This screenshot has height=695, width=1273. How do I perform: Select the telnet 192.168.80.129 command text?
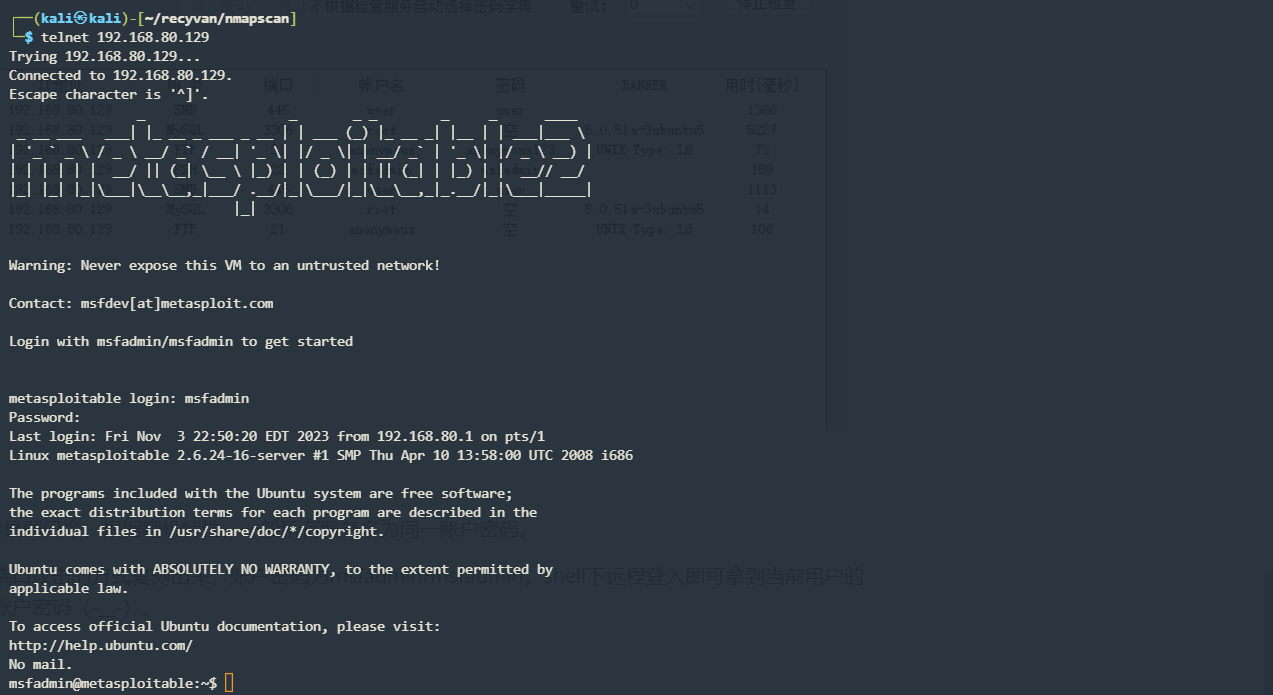124,37
